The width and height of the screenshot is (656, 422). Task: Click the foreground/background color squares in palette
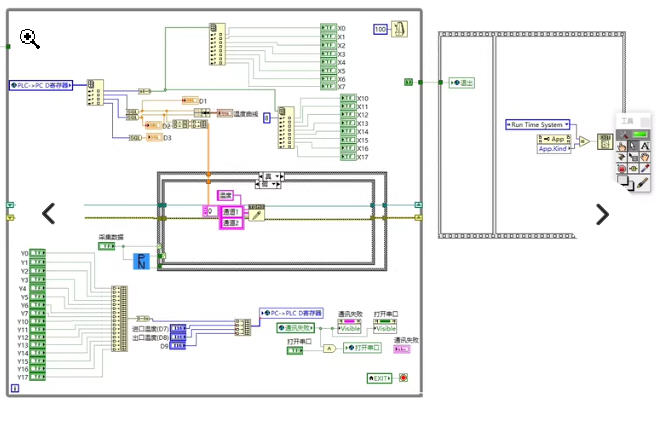(625, 182)
